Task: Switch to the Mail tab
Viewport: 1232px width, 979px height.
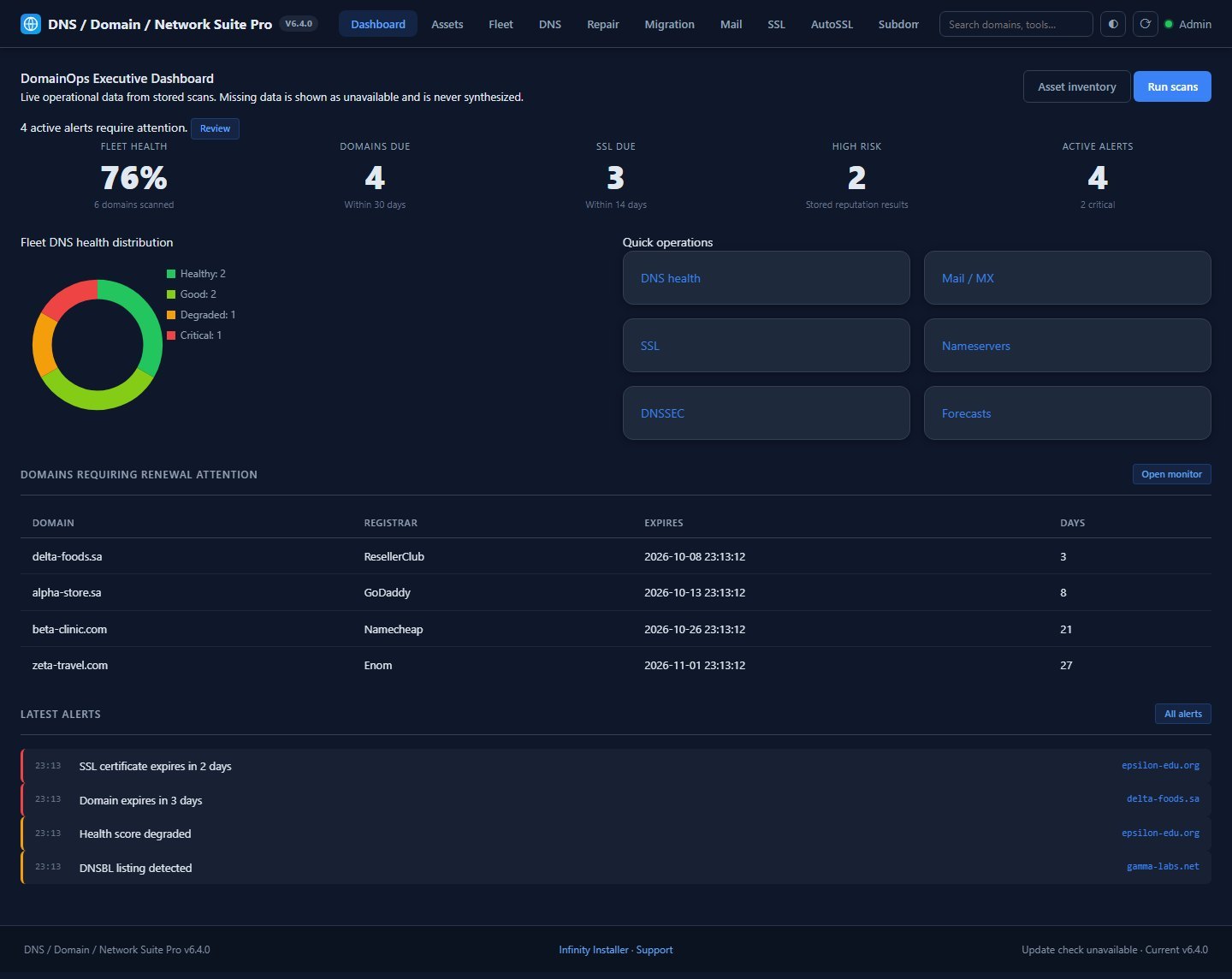Action: click(x=731, y=24)
